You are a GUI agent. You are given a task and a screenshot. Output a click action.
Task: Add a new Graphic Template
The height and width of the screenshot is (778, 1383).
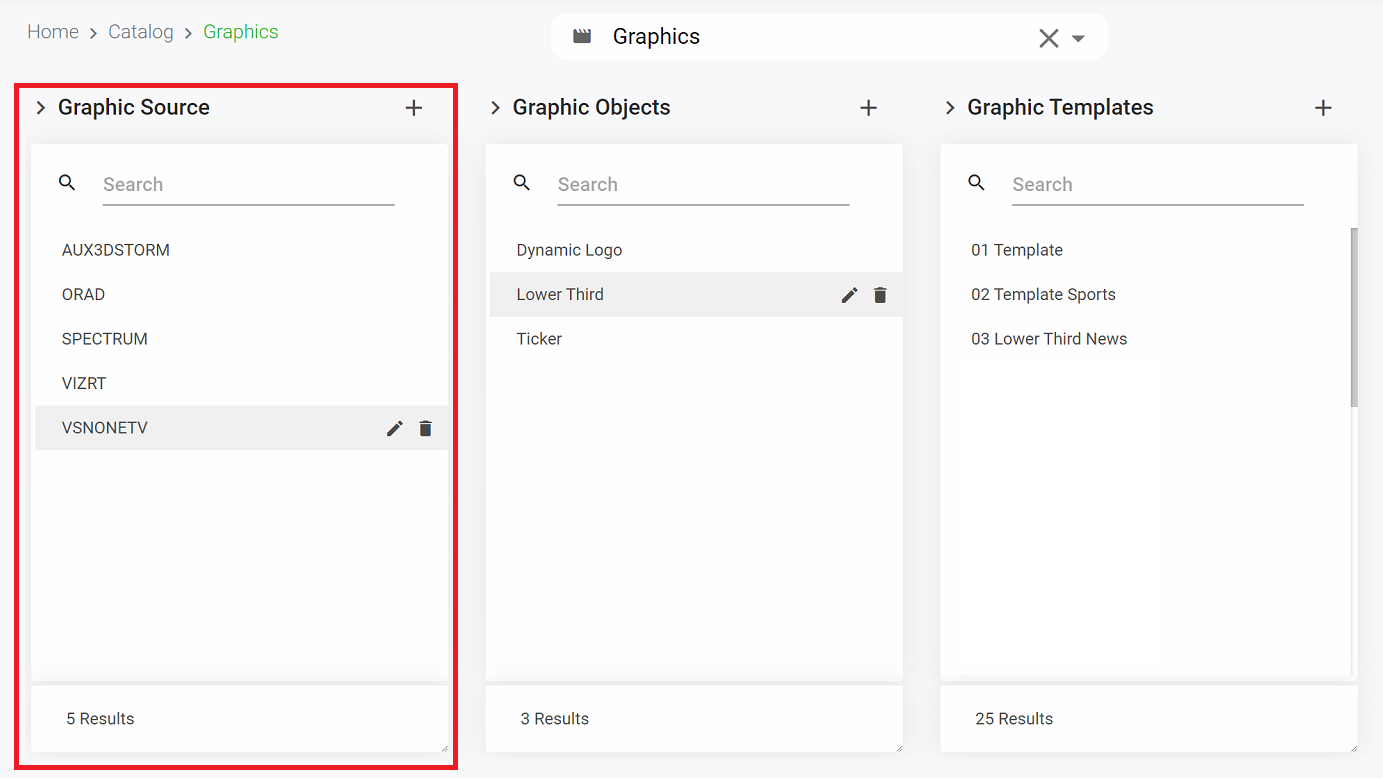pyautogui.click(x=1323, y=108)
